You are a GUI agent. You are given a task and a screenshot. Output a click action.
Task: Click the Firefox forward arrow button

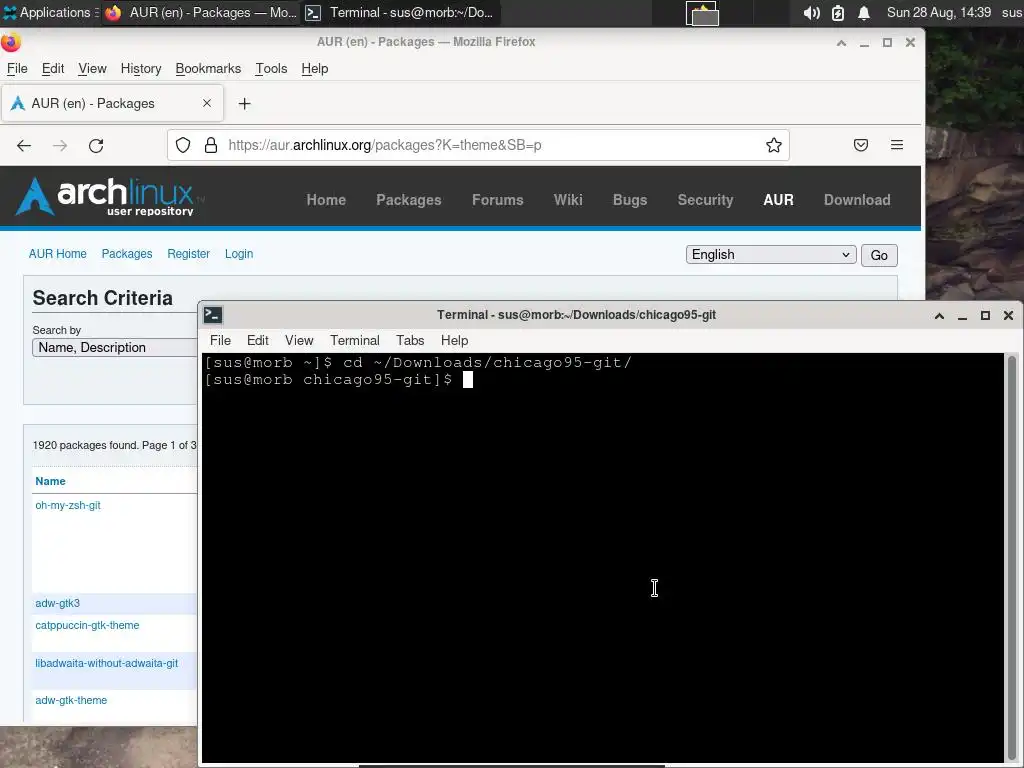[x=60, y=146]
